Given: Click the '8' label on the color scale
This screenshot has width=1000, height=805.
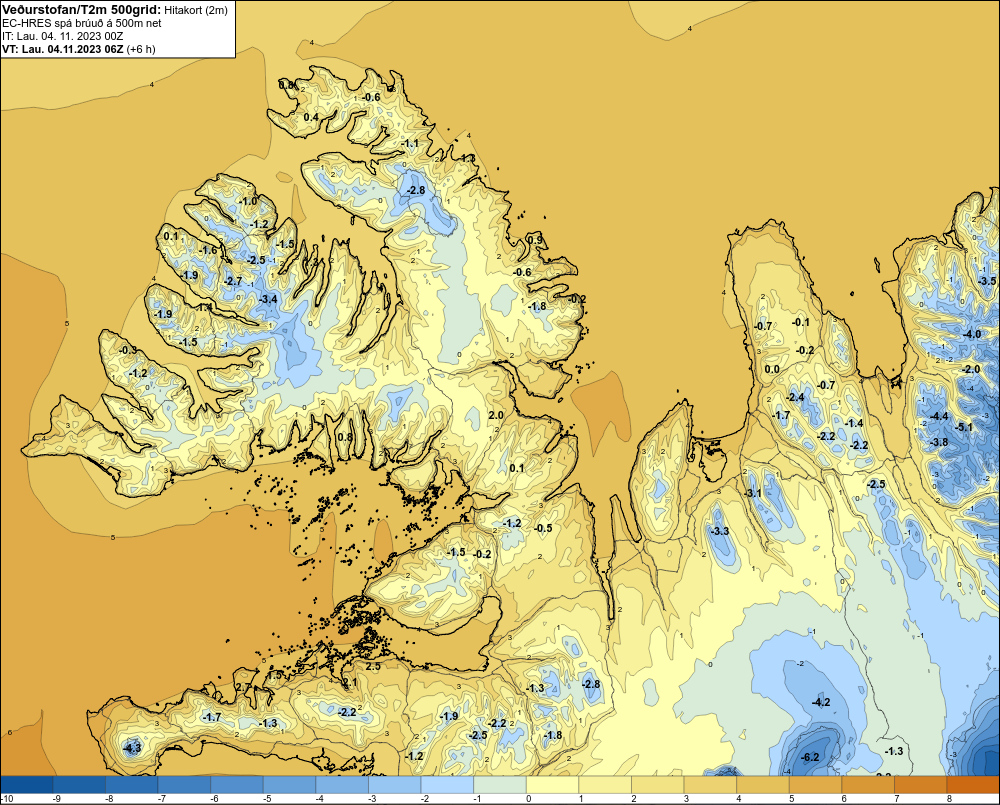Looking at the screenshot, I should tap(949, 799).
